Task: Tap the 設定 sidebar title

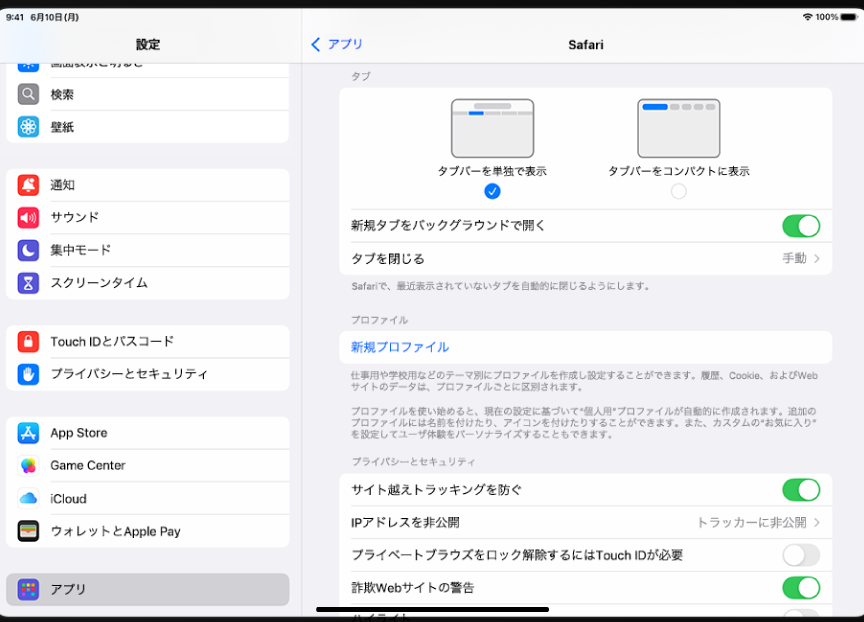Action: 148,45
